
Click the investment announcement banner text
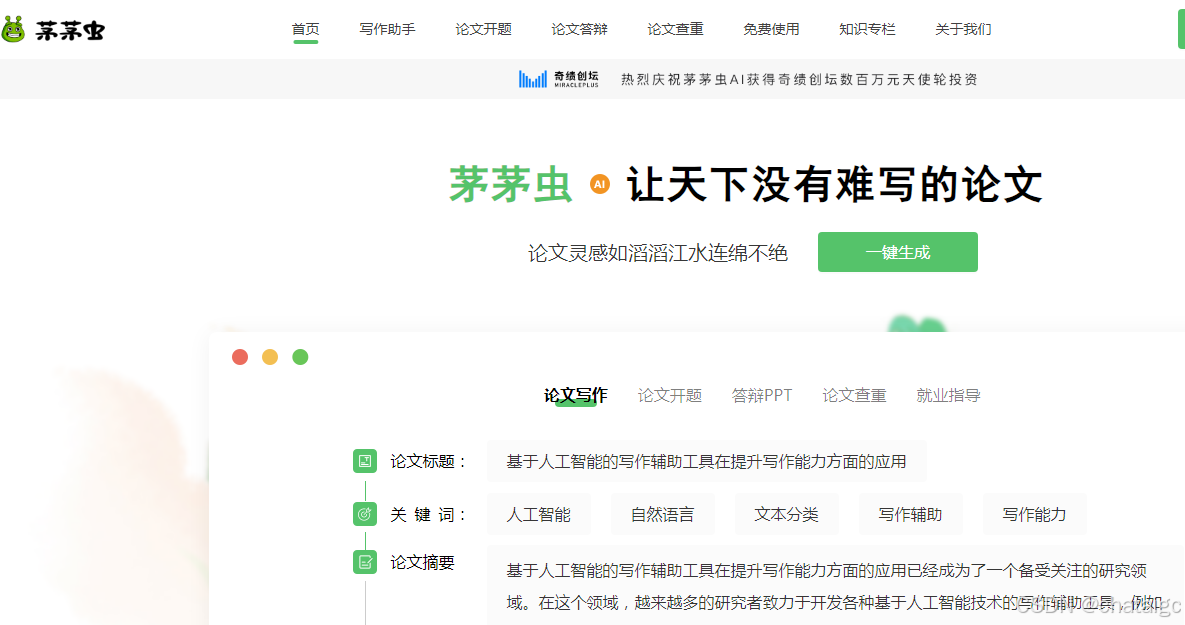(x=800, y=79)
